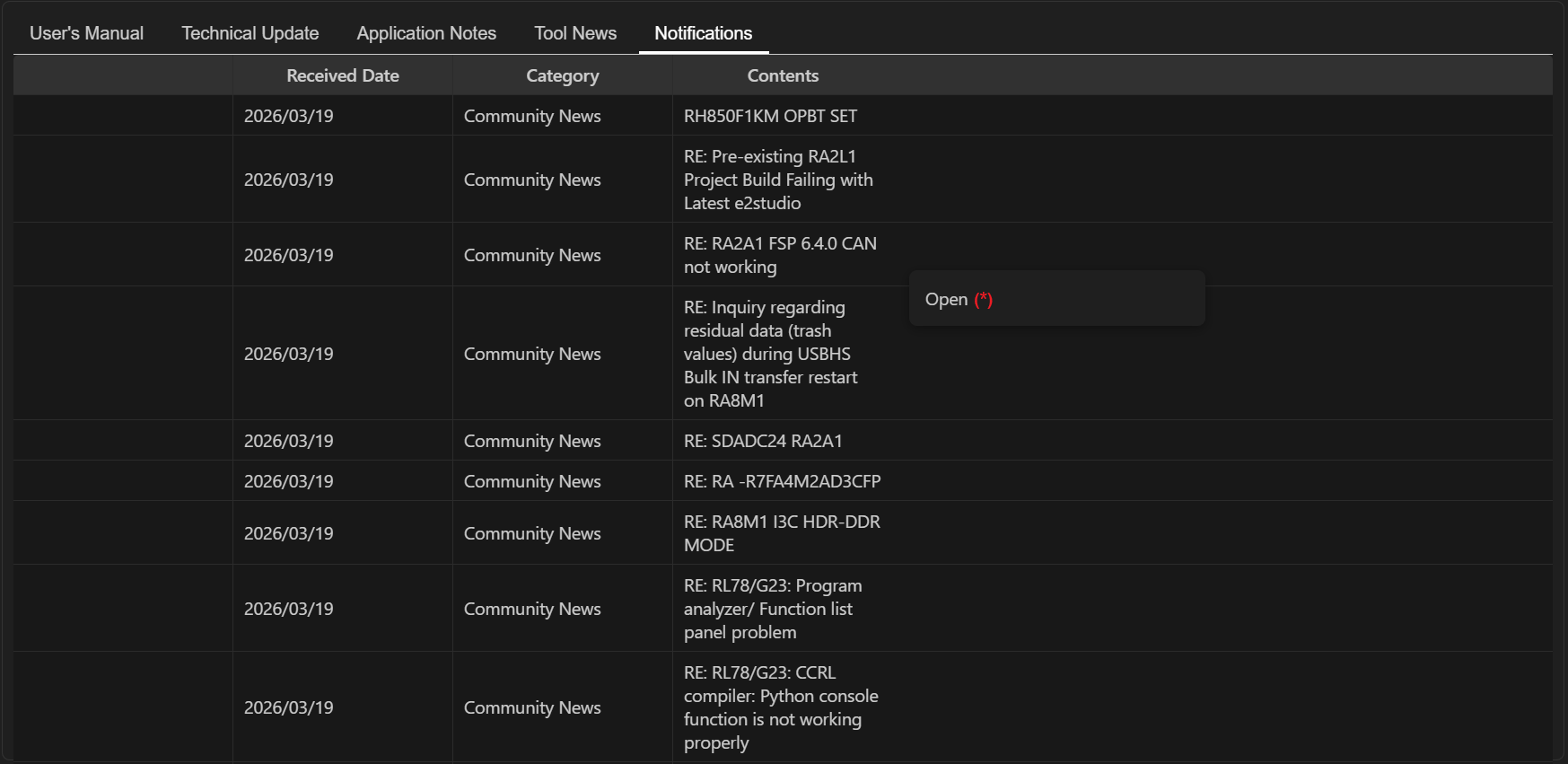Click the date in the RH850F1KM row

point(289,116)
